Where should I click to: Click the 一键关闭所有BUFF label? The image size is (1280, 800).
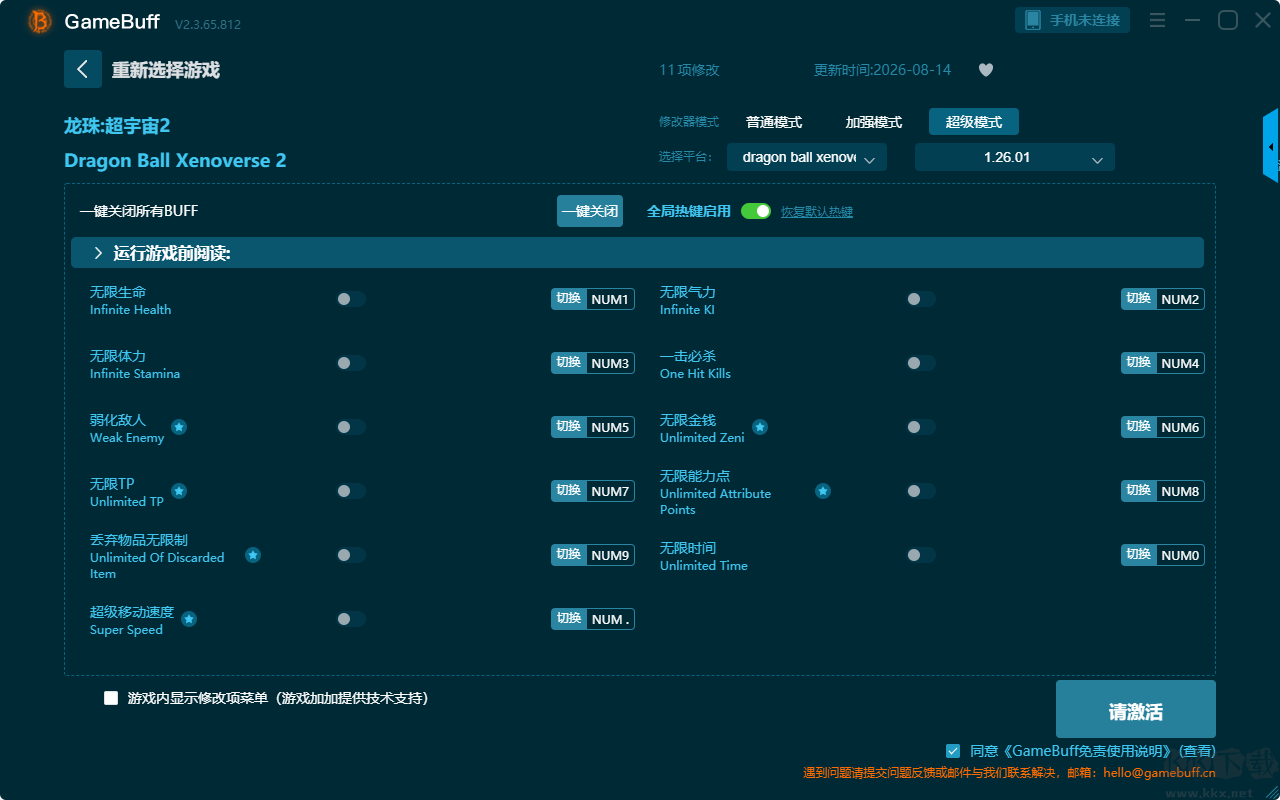click(139, 211)
